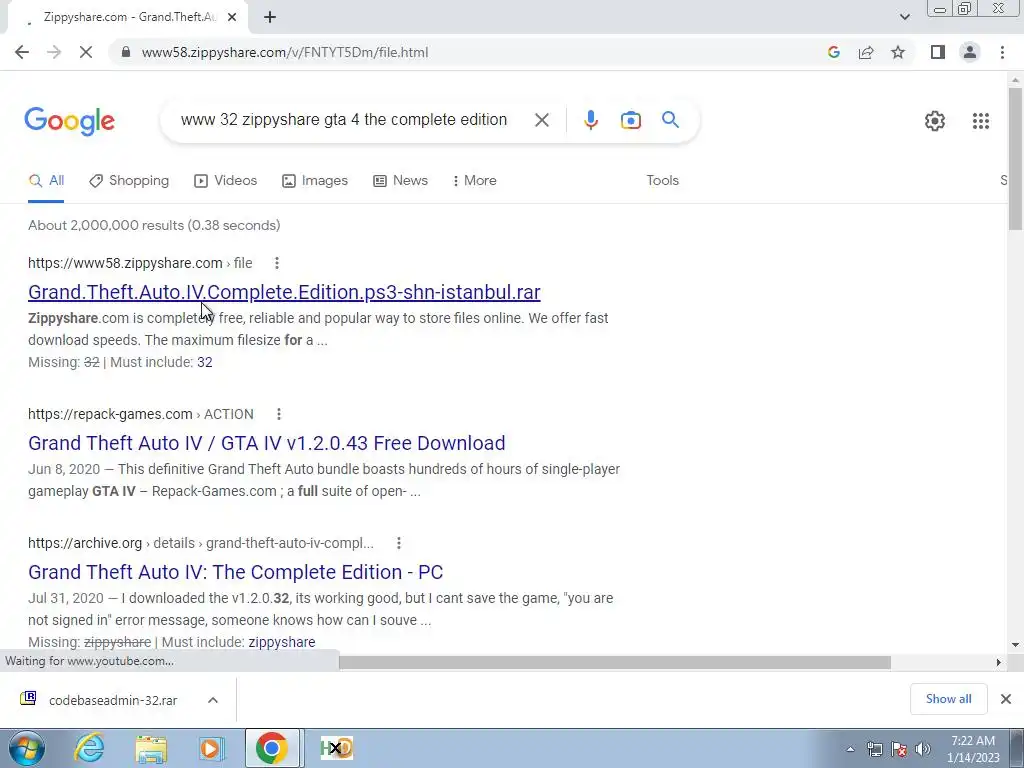Open Google apps grid
1024x768 pixels.
point(980,121)
